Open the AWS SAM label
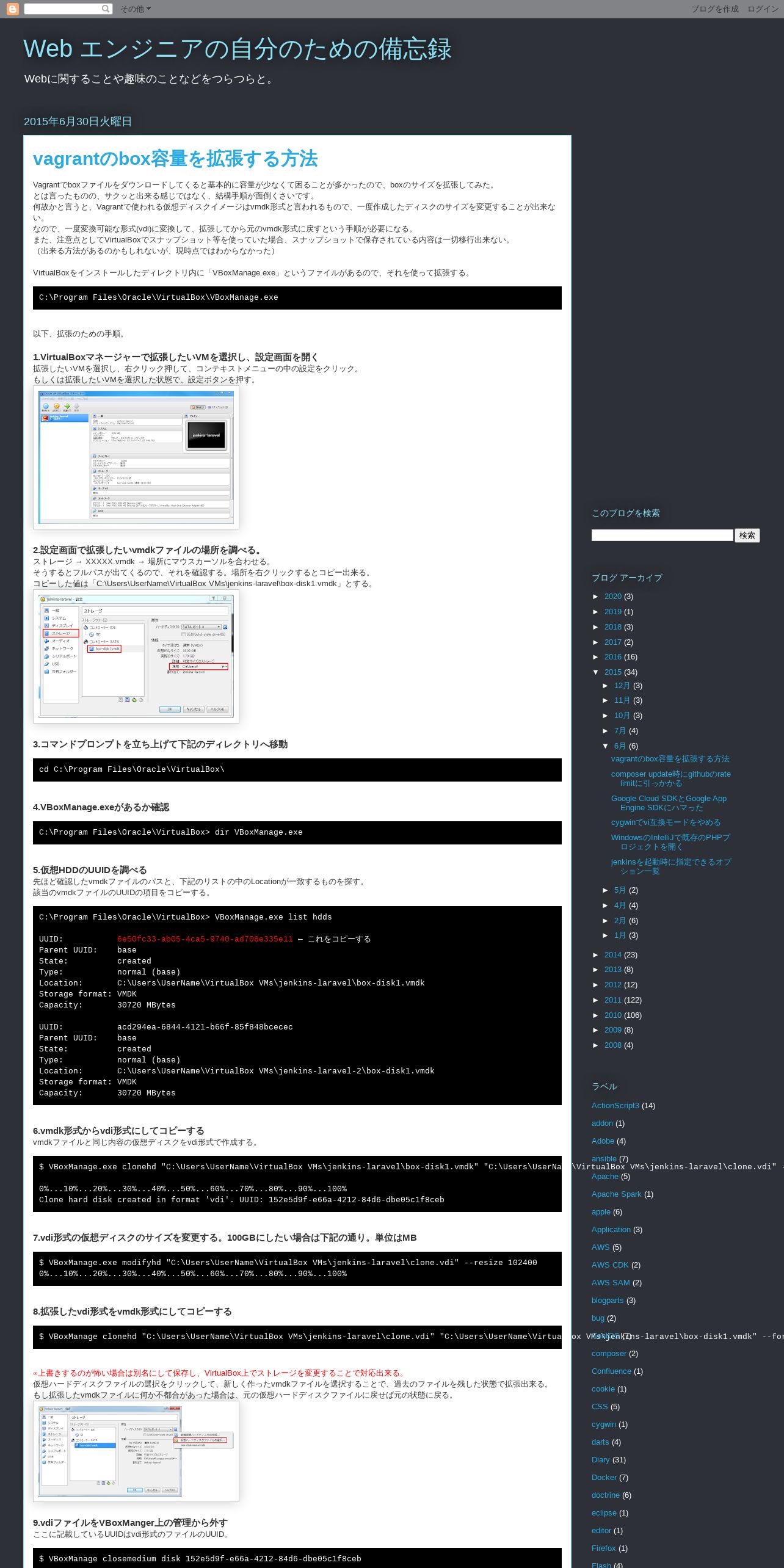The width and height of the screenshot is (784, 1568). (x=611, y=1283)
